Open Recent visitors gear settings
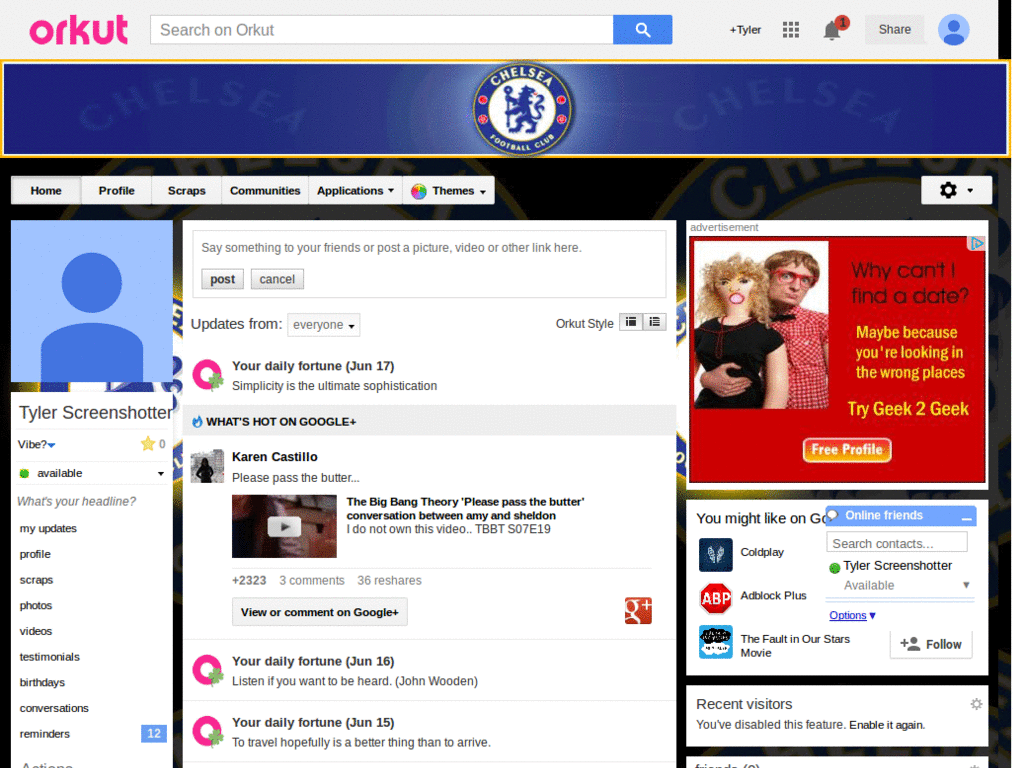The height and width of the screenshot is (768, 1024). click(x=976, y=704)
